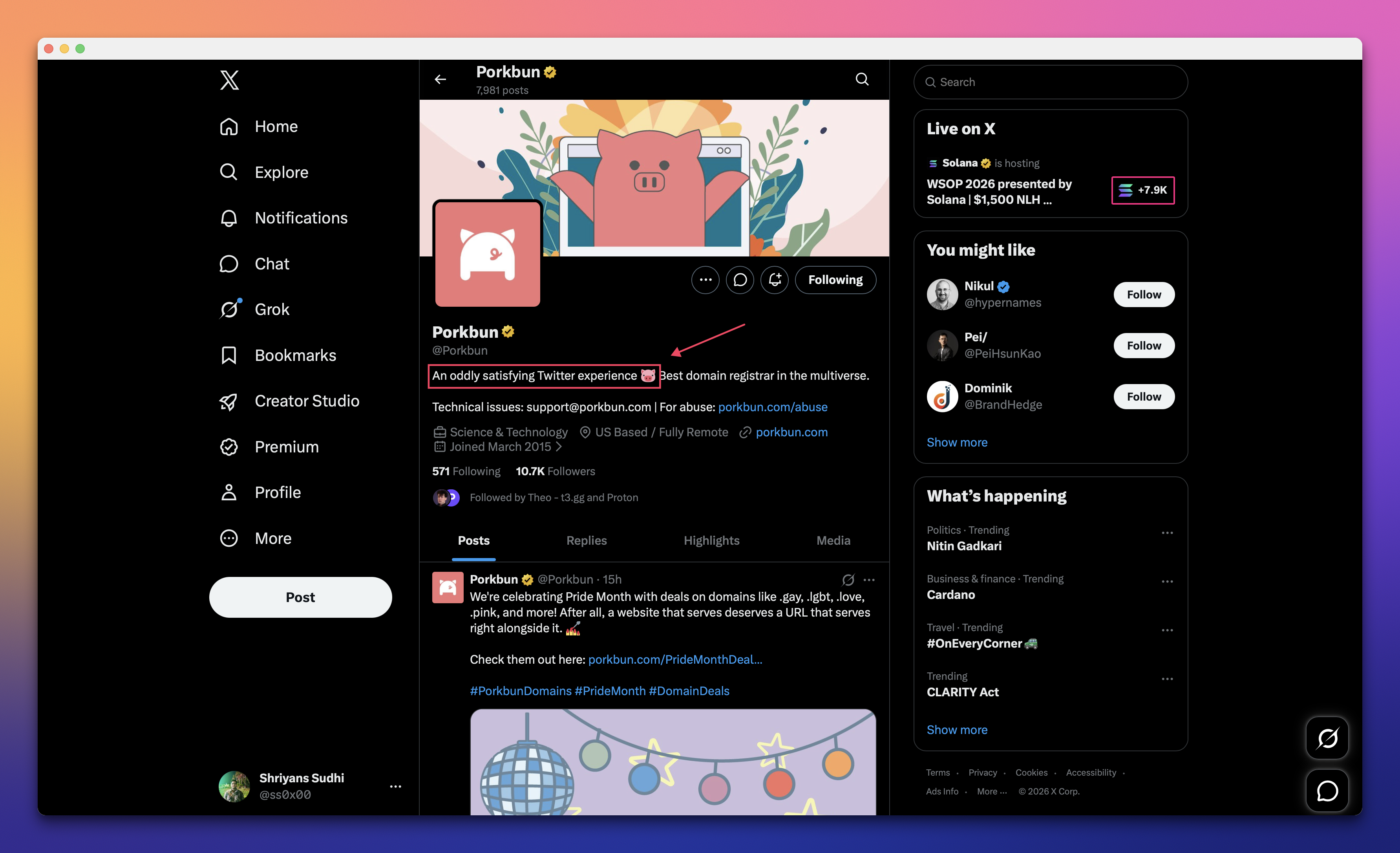The height and width of the screenshot is (853, 1400).
Task: Open options for CLARITY Act trend
Action: tap(1167, 679)
